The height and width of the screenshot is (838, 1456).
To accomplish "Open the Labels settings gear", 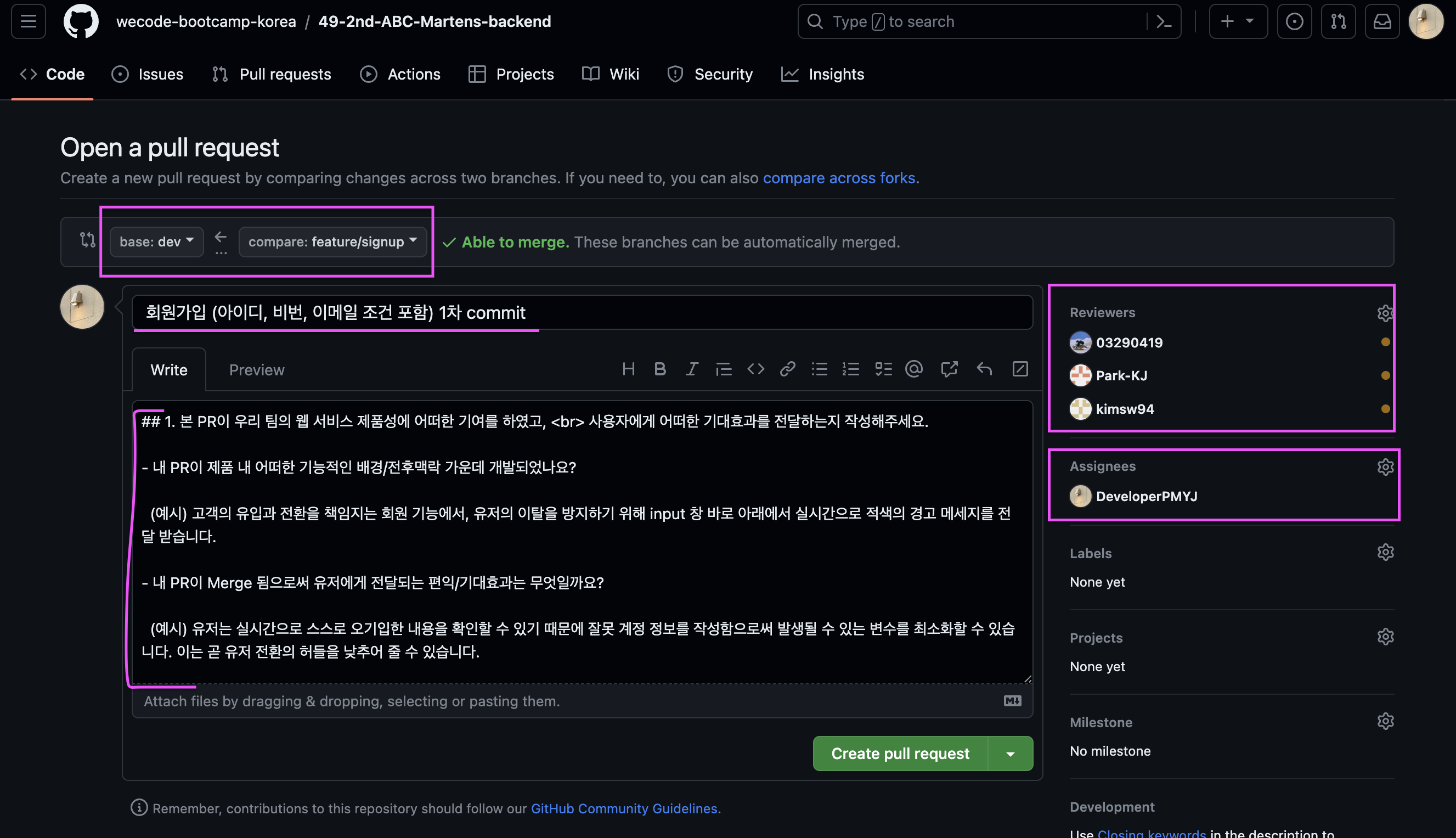I will pyautogui.click(x=1385, y=553).
